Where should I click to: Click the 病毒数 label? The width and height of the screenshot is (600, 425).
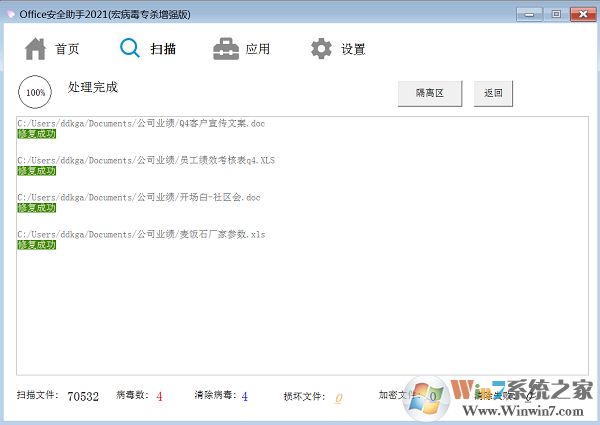(132, 395)
